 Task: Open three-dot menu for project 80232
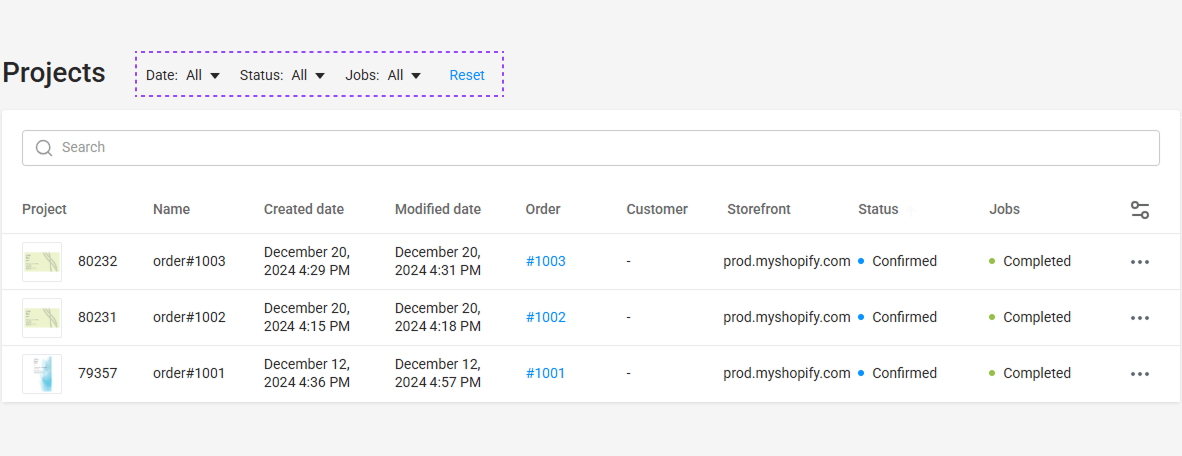coord(1140,262)
